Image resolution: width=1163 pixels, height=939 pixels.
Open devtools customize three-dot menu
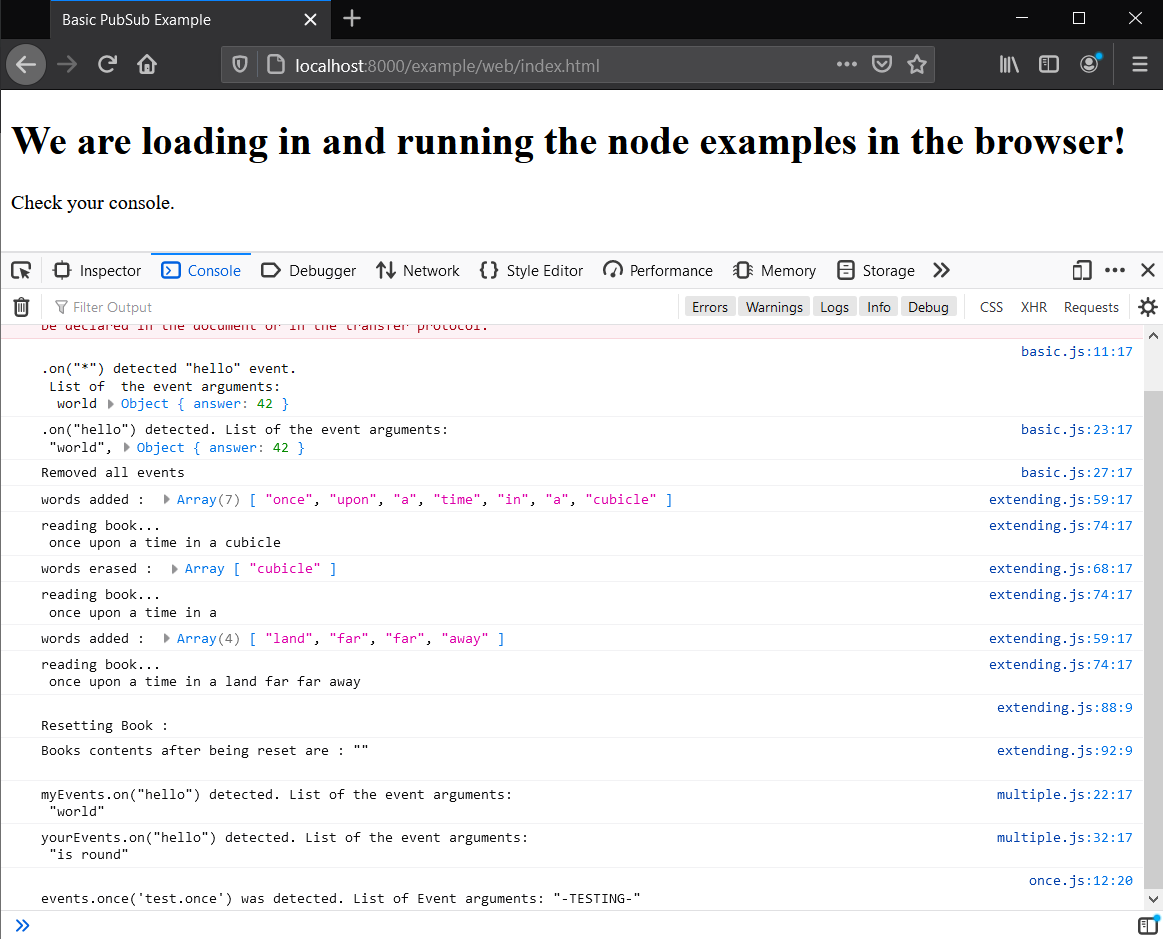pyautogui.click(x=1115, y=271)
